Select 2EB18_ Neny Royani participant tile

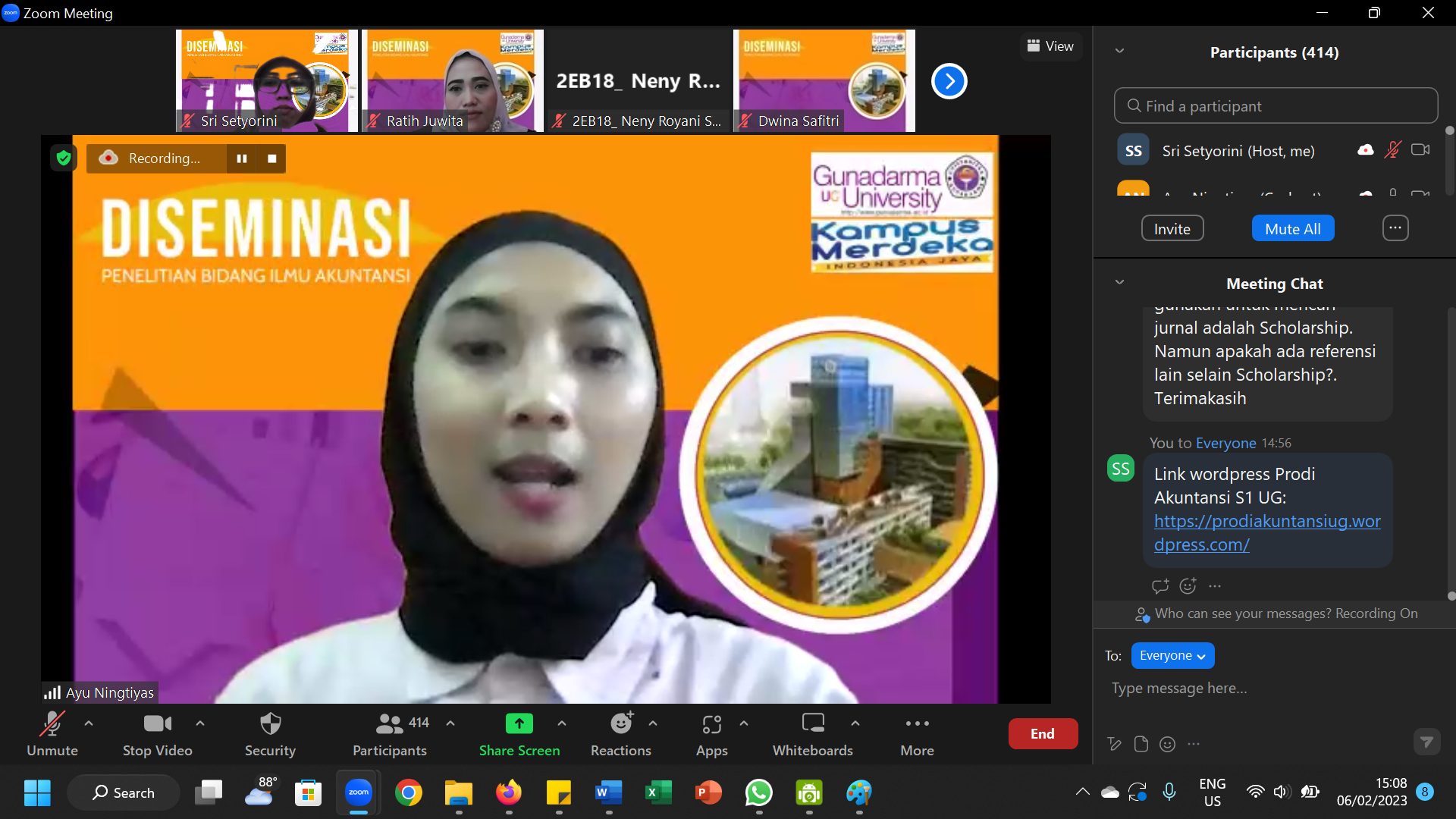click(x=638, y=80)
